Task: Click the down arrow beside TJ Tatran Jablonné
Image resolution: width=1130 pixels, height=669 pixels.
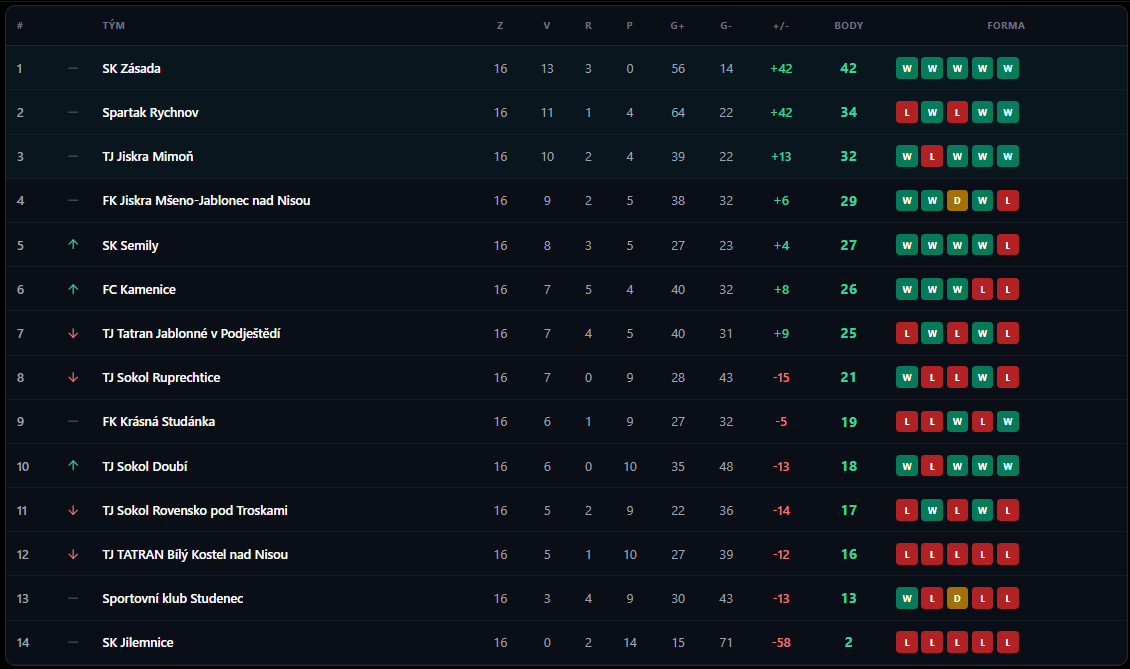Action: click(73, 333)
